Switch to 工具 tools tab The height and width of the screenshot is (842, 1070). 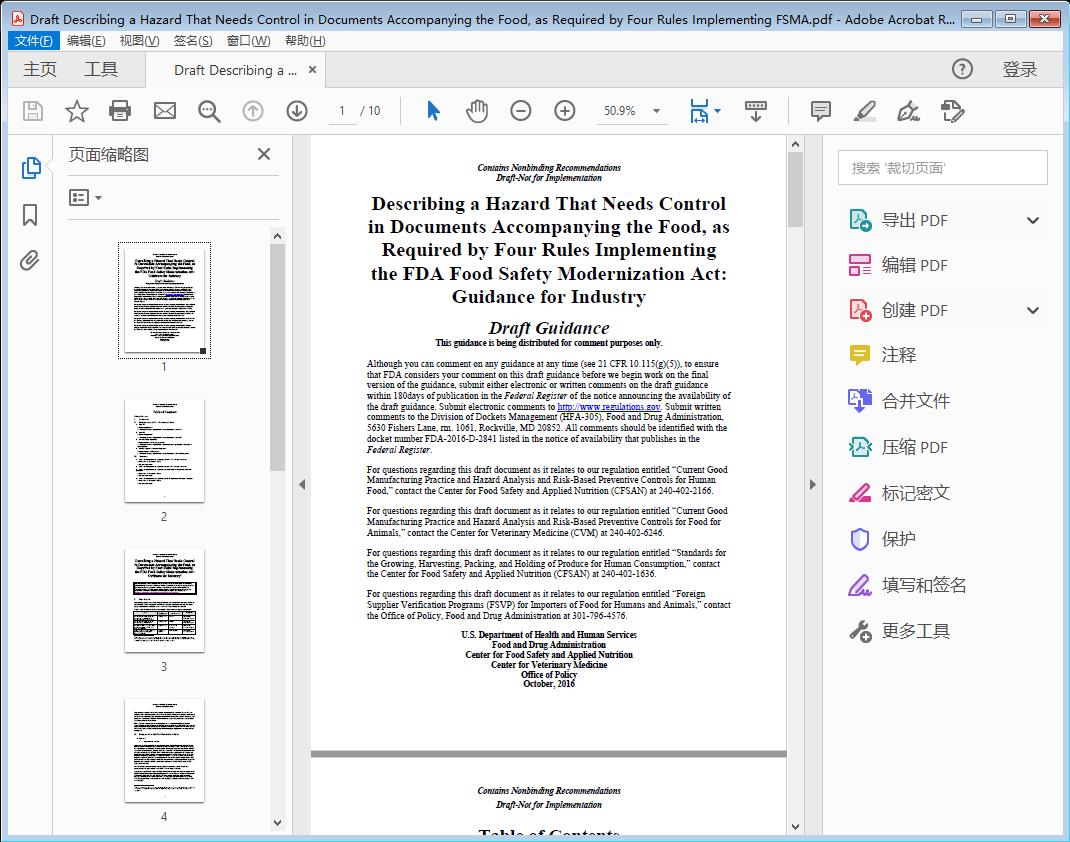coord(101,69)
